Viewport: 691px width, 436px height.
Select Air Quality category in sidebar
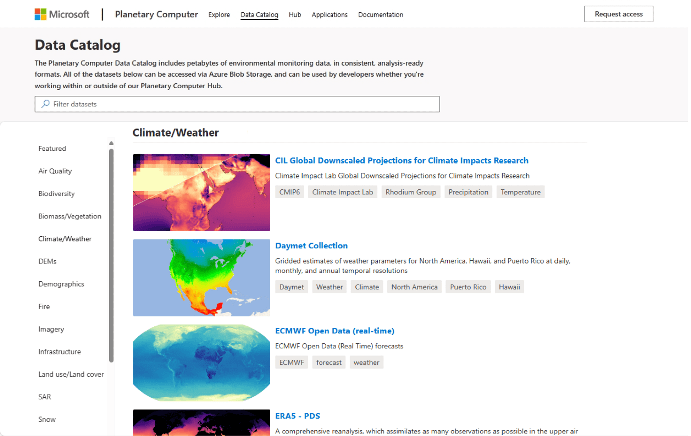[x=55, y=171]
